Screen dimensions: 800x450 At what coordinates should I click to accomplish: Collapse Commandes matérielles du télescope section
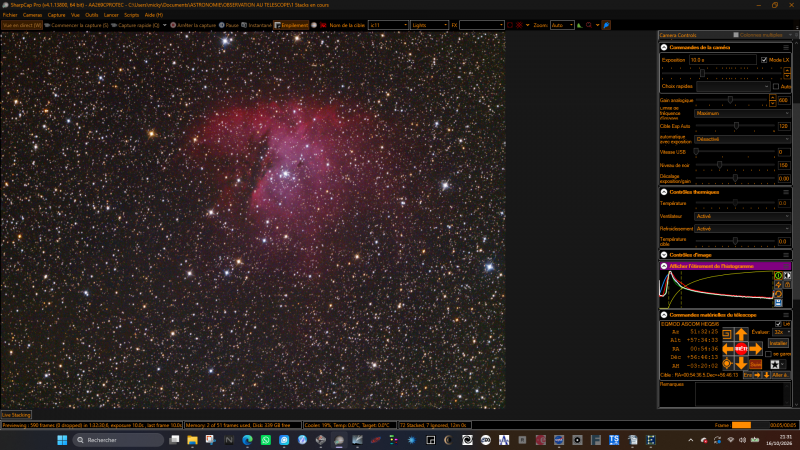(664, 315)
